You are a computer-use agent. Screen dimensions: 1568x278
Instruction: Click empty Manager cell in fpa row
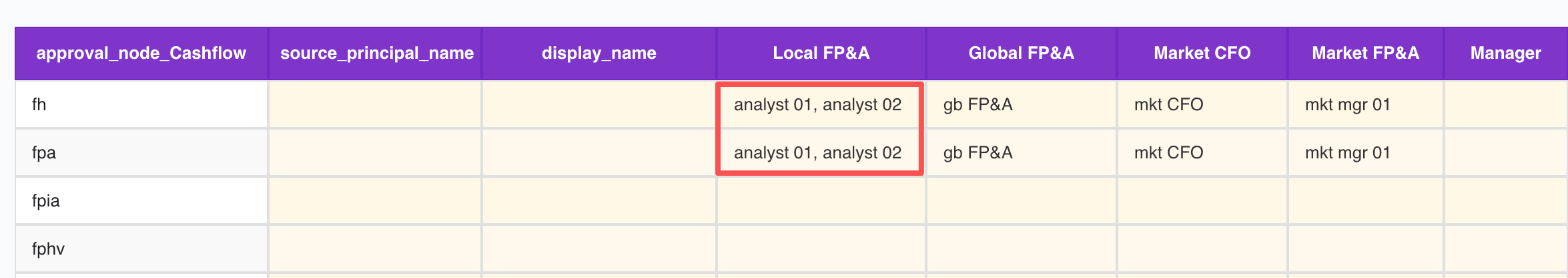[1505, 152]
